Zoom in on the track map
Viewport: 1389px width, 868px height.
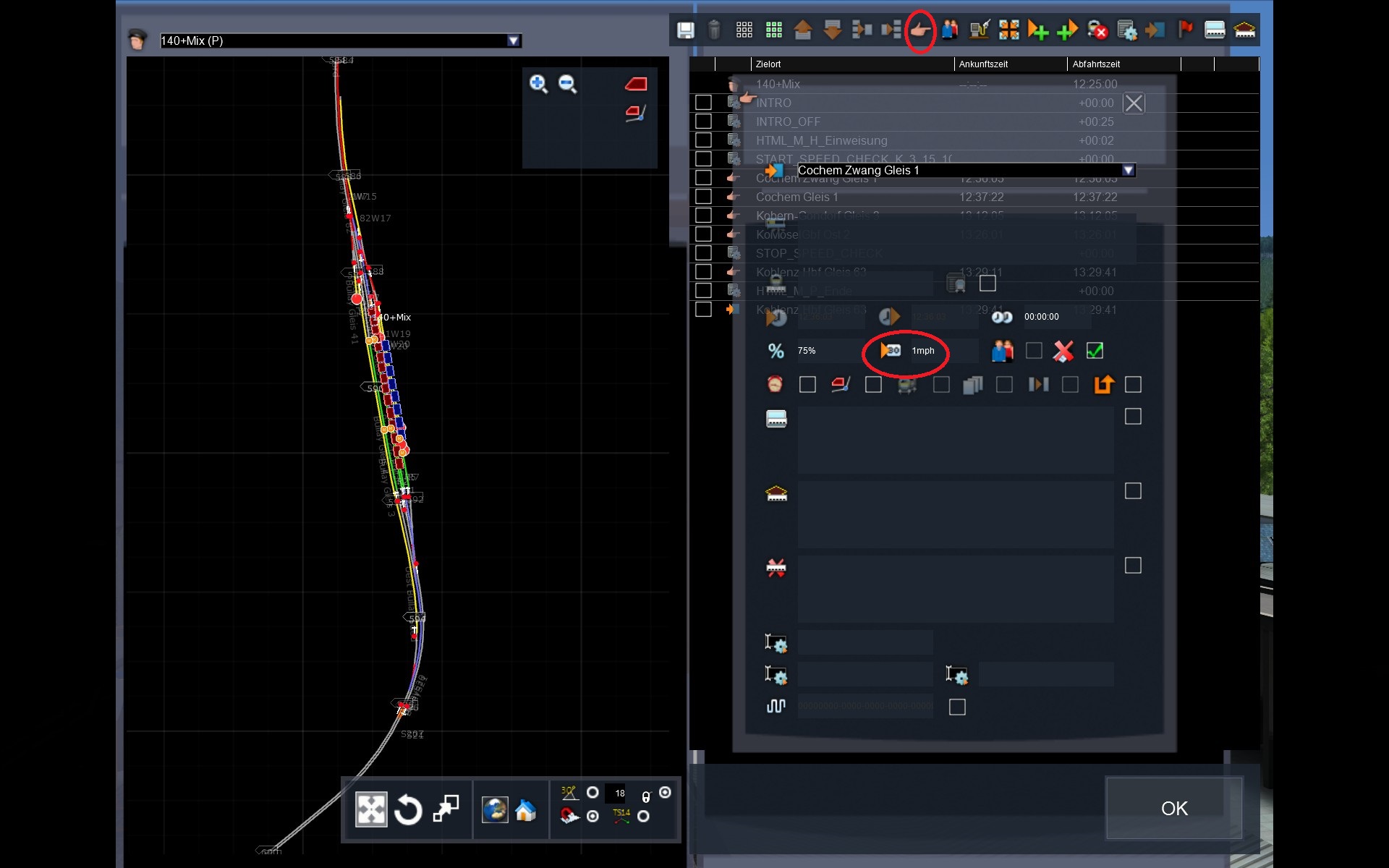click(538, 84)
